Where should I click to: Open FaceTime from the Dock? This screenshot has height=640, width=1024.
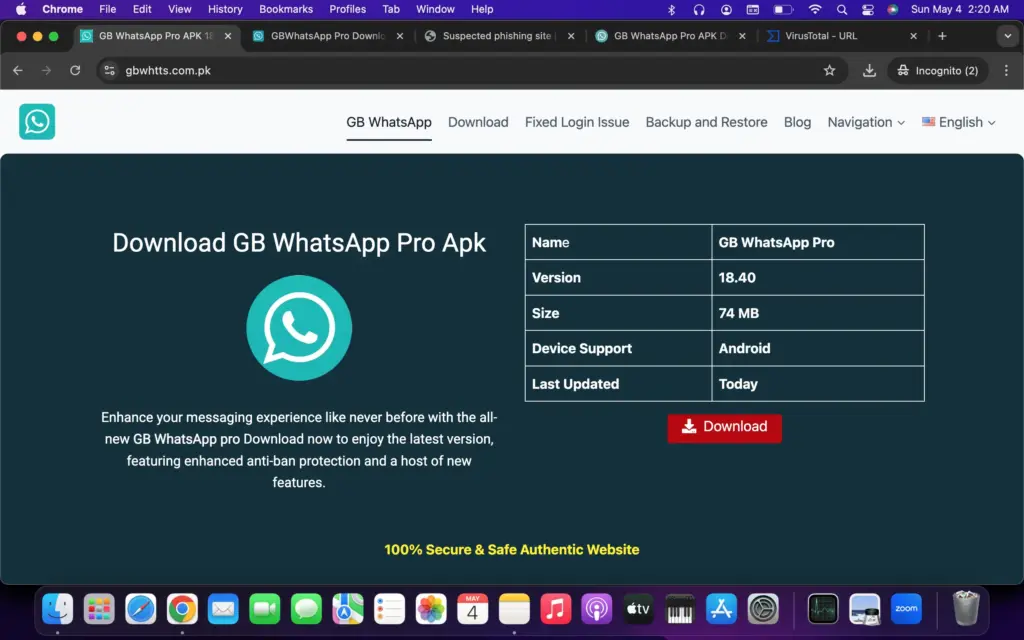264,609
